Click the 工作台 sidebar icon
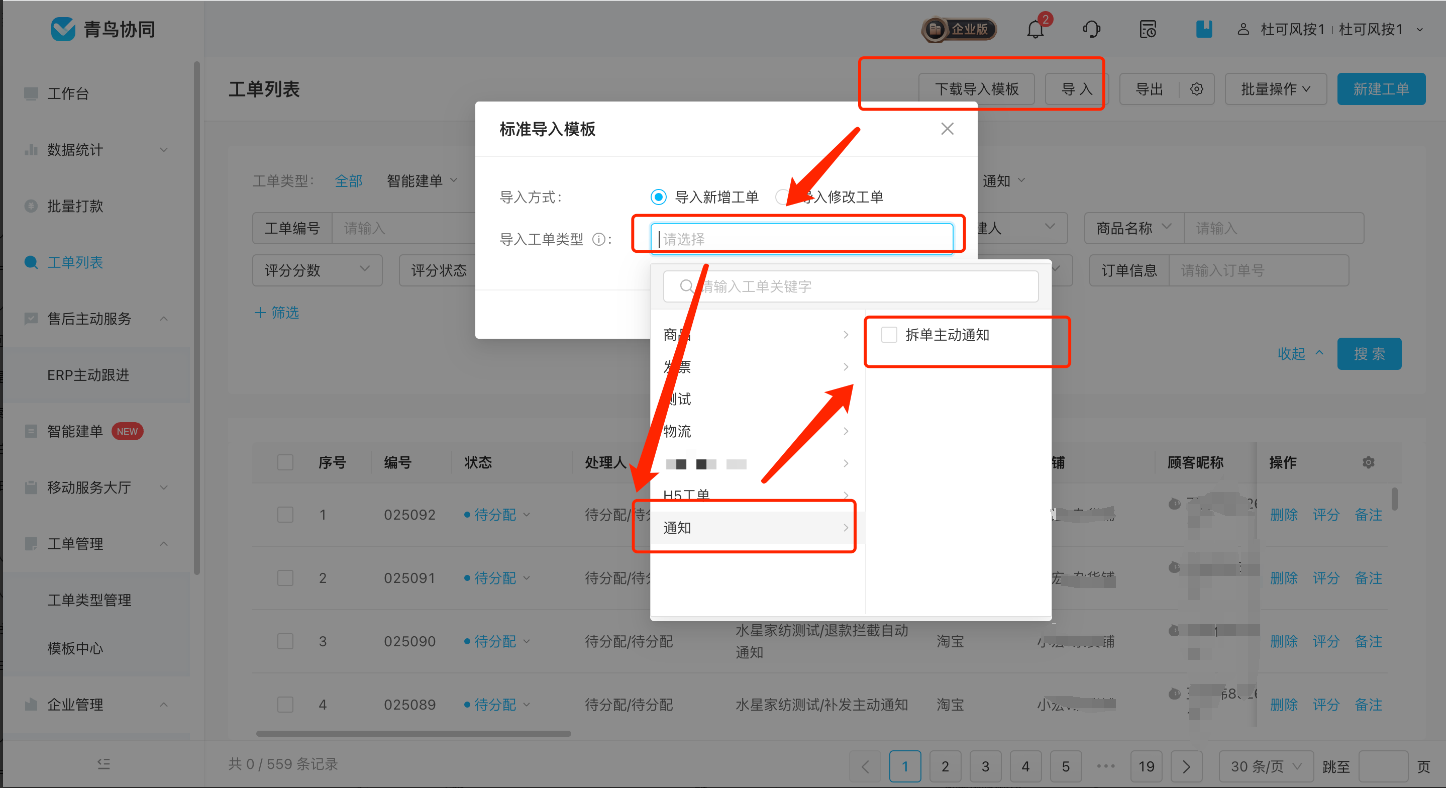Viewport: 1446px width, 788px height. 31,93
